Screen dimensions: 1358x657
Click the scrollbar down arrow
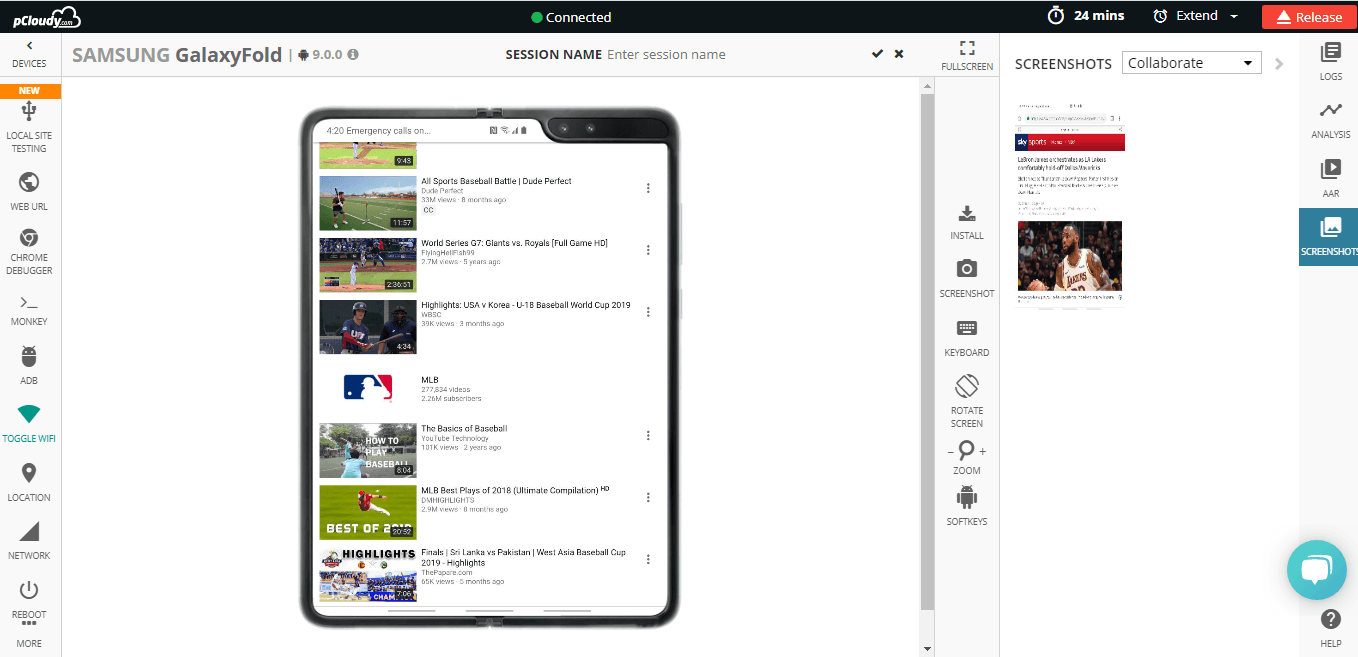click(927, 649)
